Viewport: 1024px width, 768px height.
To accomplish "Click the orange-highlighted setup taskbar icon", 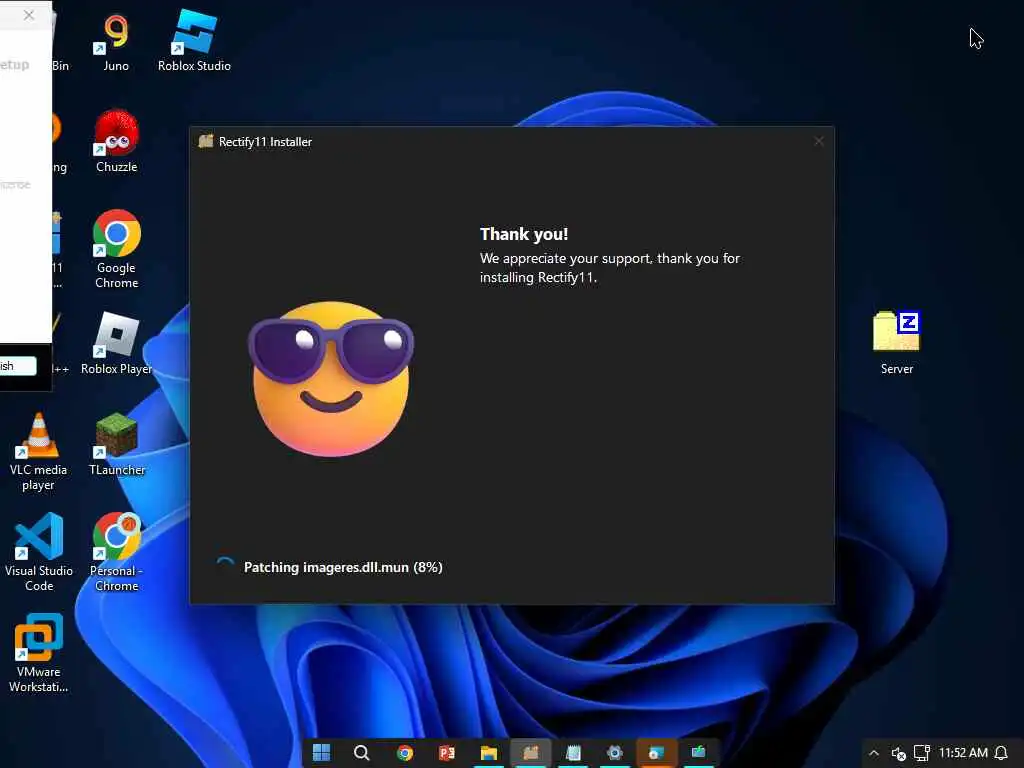I will click(x=656, y=753).
